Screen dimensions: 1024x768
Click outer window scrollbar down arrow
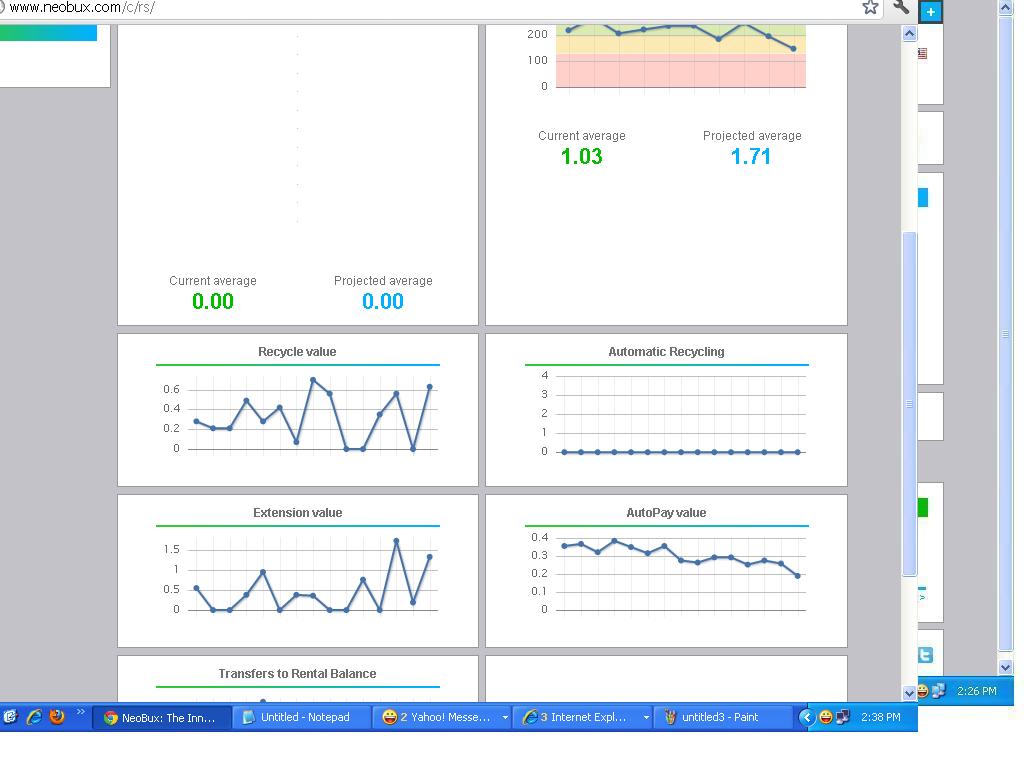point(1006,667)
